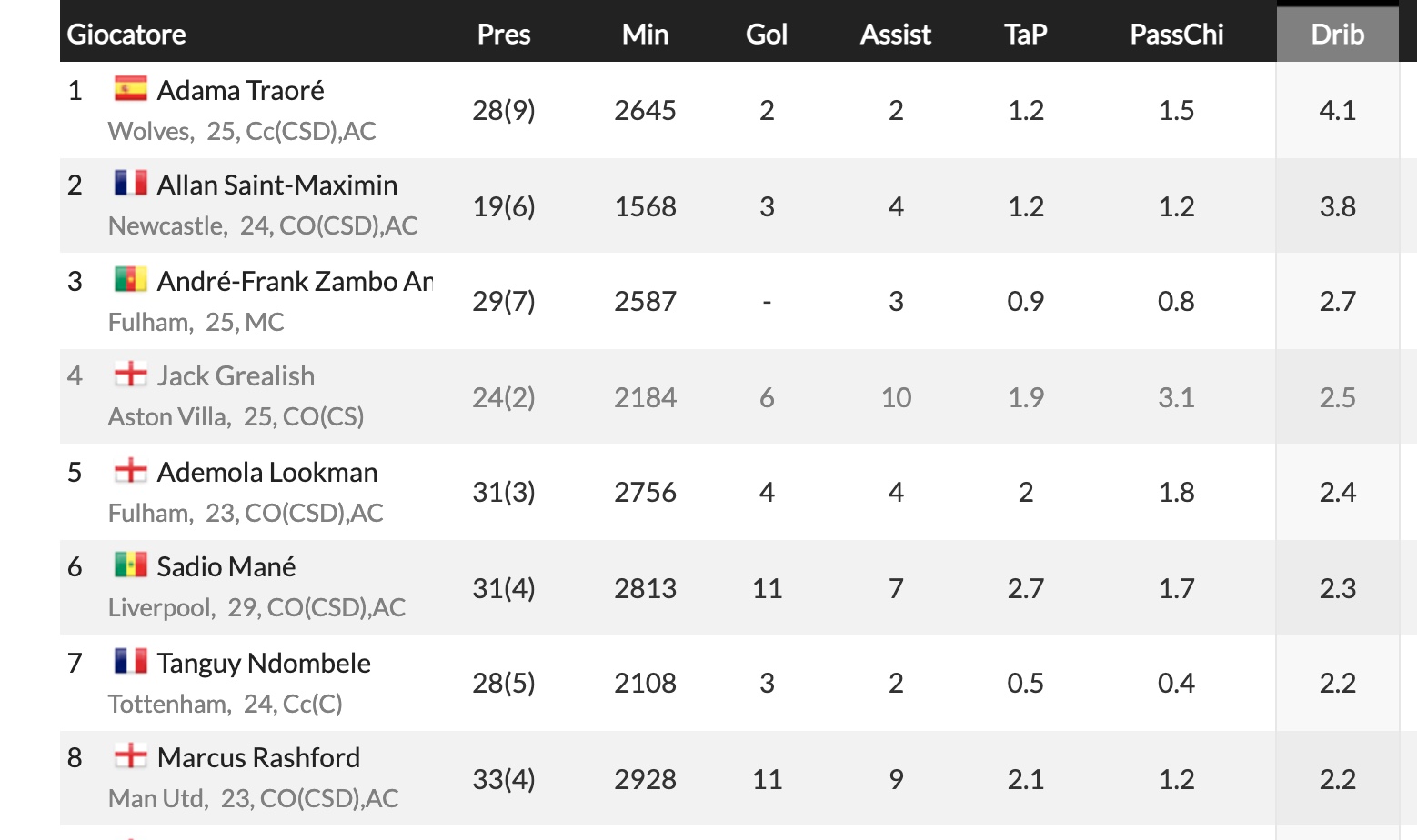Click the Giocatore column header
This screenshot has width=1417, height=840.
[x=126, y=35]
